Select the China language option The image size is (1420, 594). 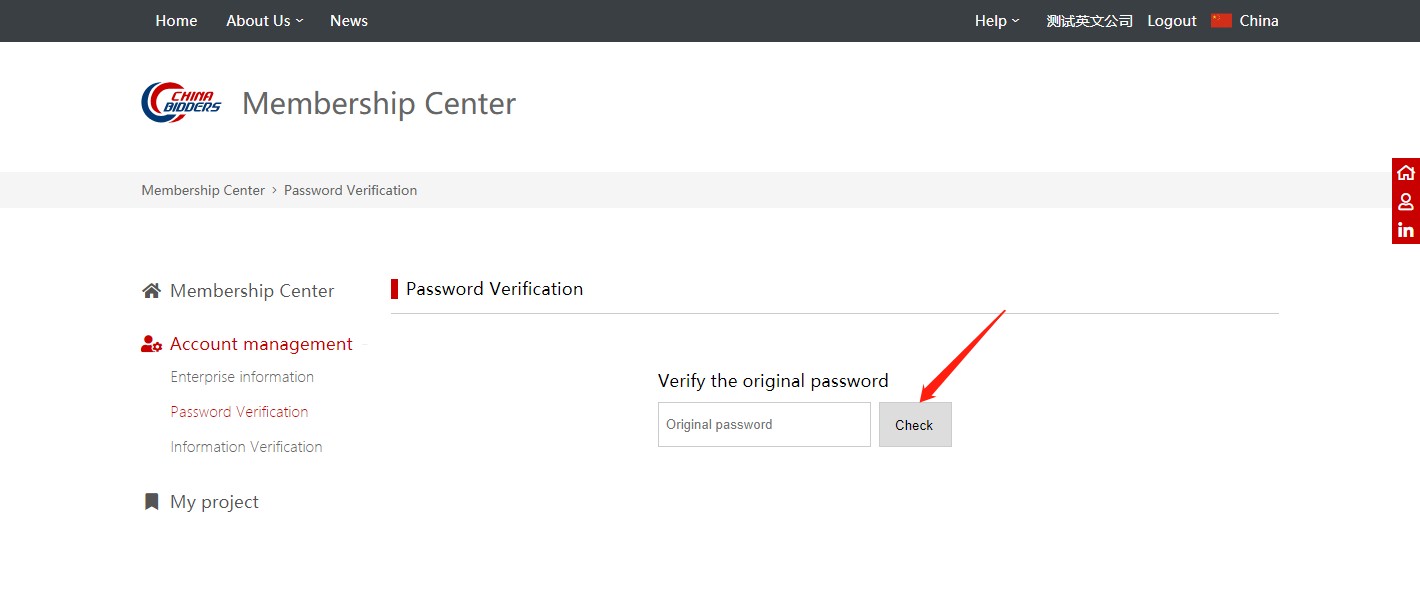(x=1259, y=20)
